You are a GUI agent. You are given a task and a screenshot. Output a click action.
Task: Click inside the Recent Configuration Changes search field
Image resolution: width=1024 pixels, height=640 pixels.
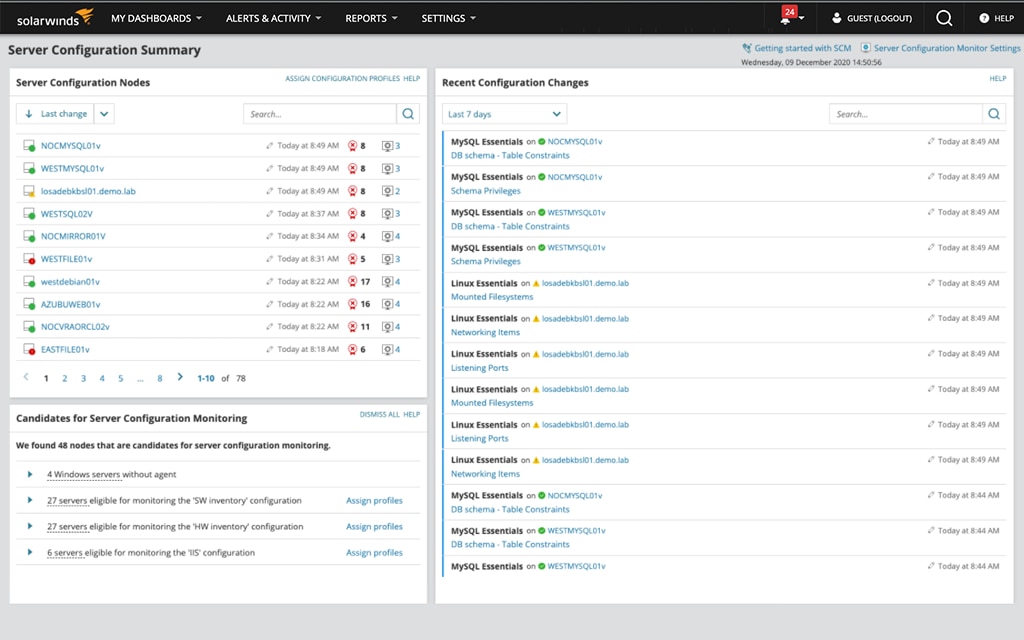coord(900,113)
